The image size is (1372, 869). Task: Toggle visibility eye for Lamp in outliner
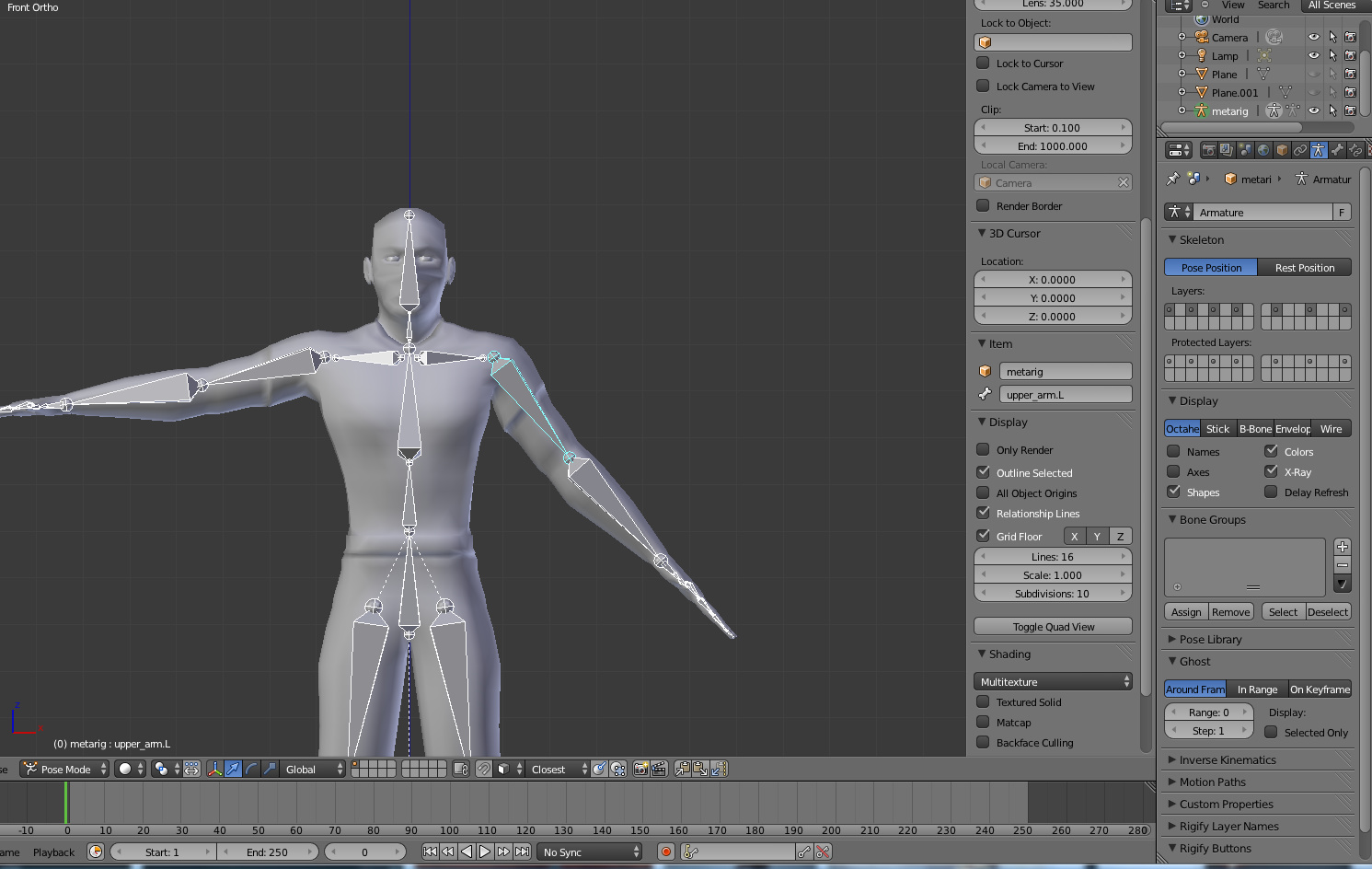(x=1314, y=55)
